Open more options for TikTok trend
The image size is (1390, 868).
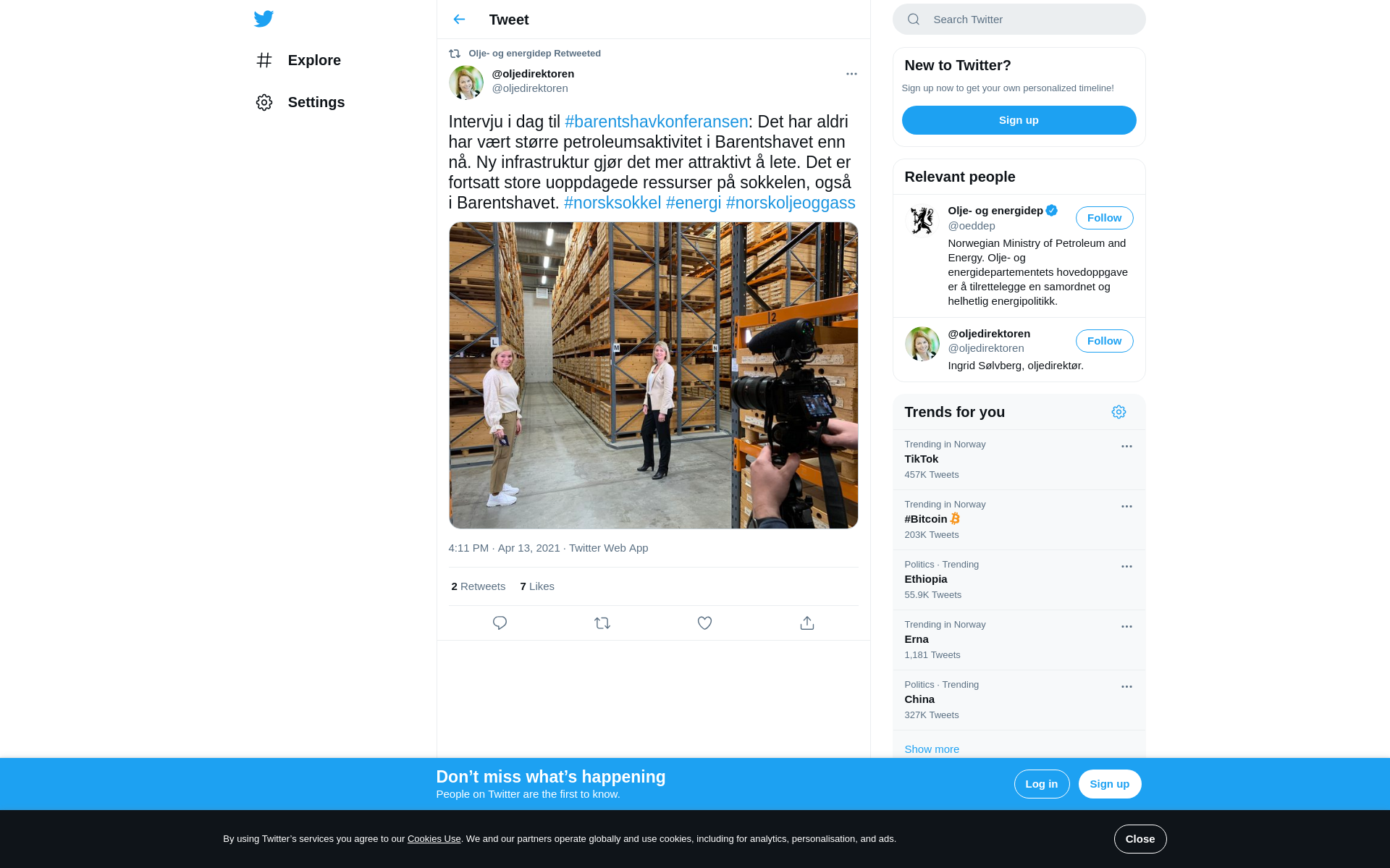[1126, 447]
